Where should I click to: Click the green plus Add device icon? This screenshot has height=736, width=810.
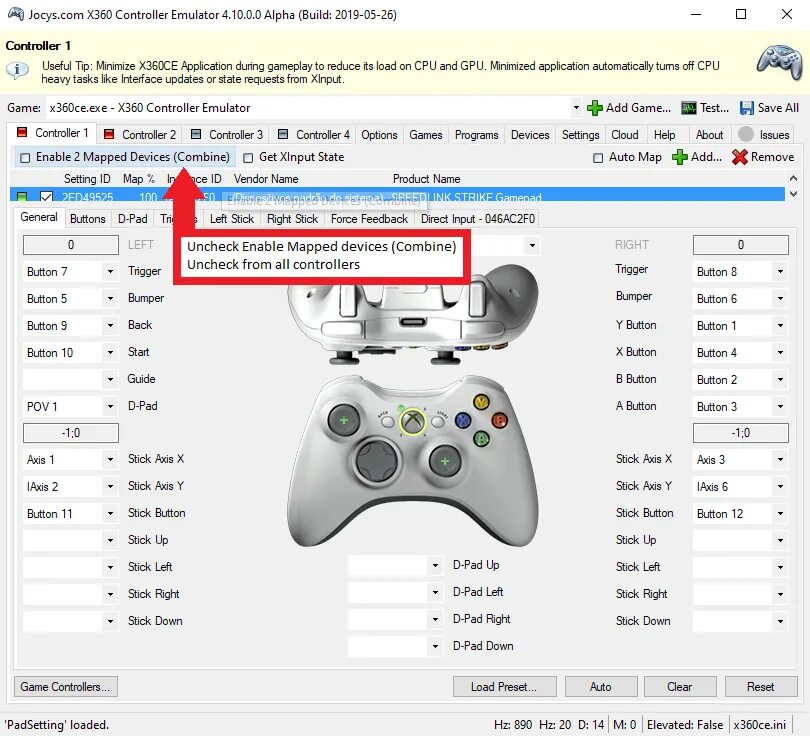(680, 157)
